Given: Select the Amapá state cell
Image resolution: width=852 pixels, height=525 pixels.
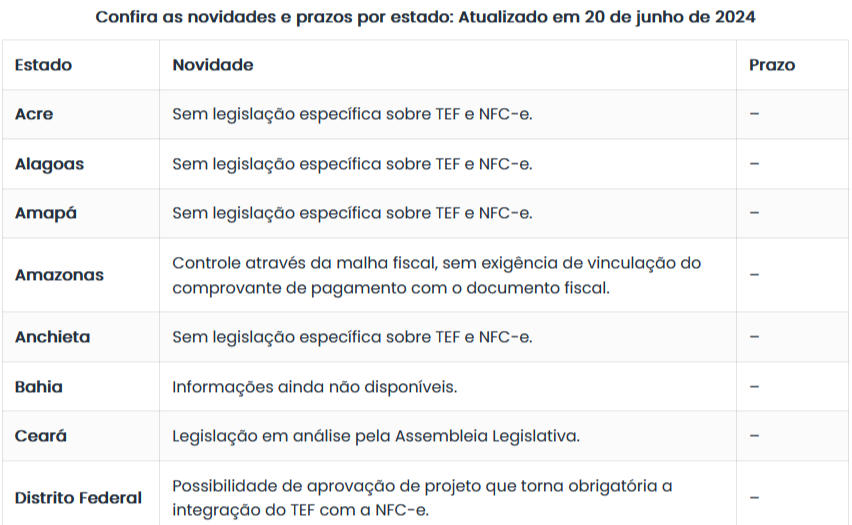Looking at the screenshot, I should click(45, 213).
